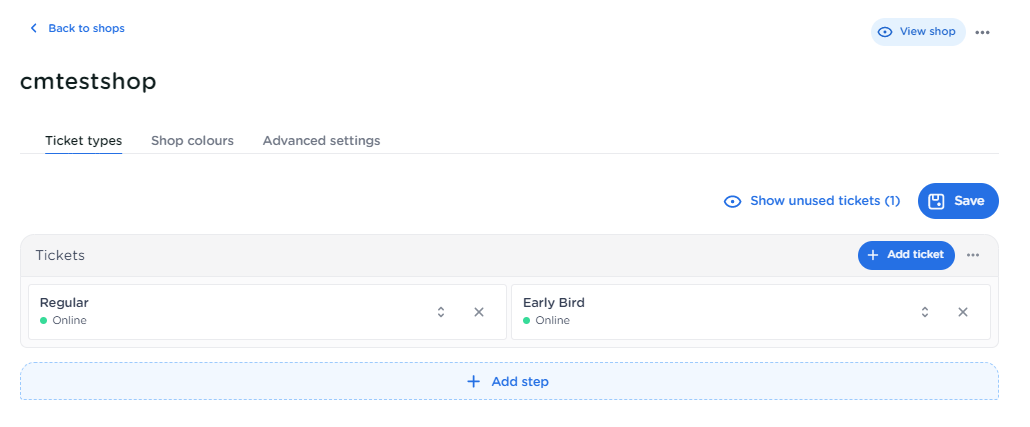Click the back chevron arrow icon
This screenshot has height=427, width=1030.
point(34,29)
